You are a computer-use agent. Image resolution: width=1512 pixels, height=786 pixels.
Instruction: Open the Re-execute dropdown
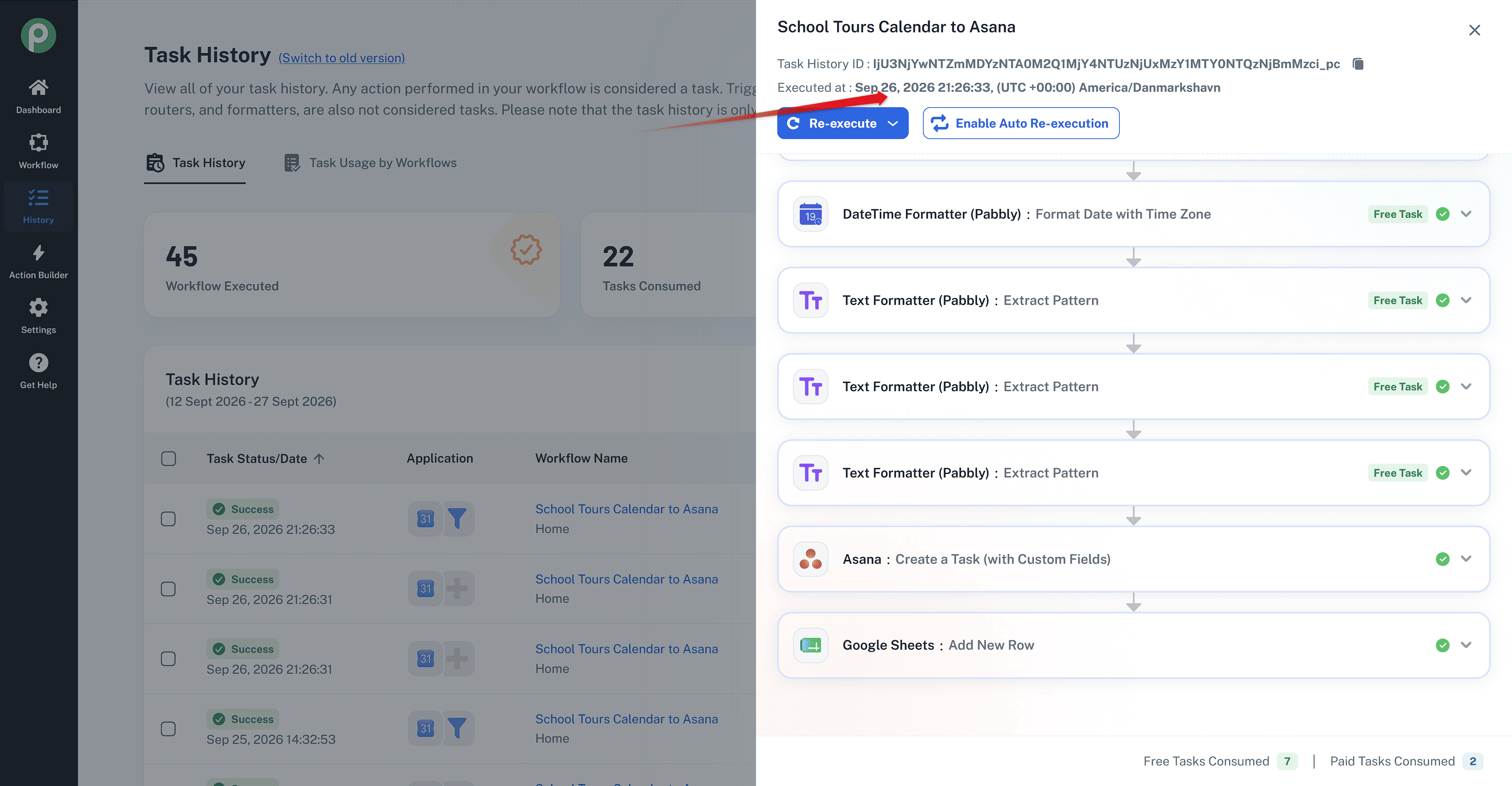point(893,123)
